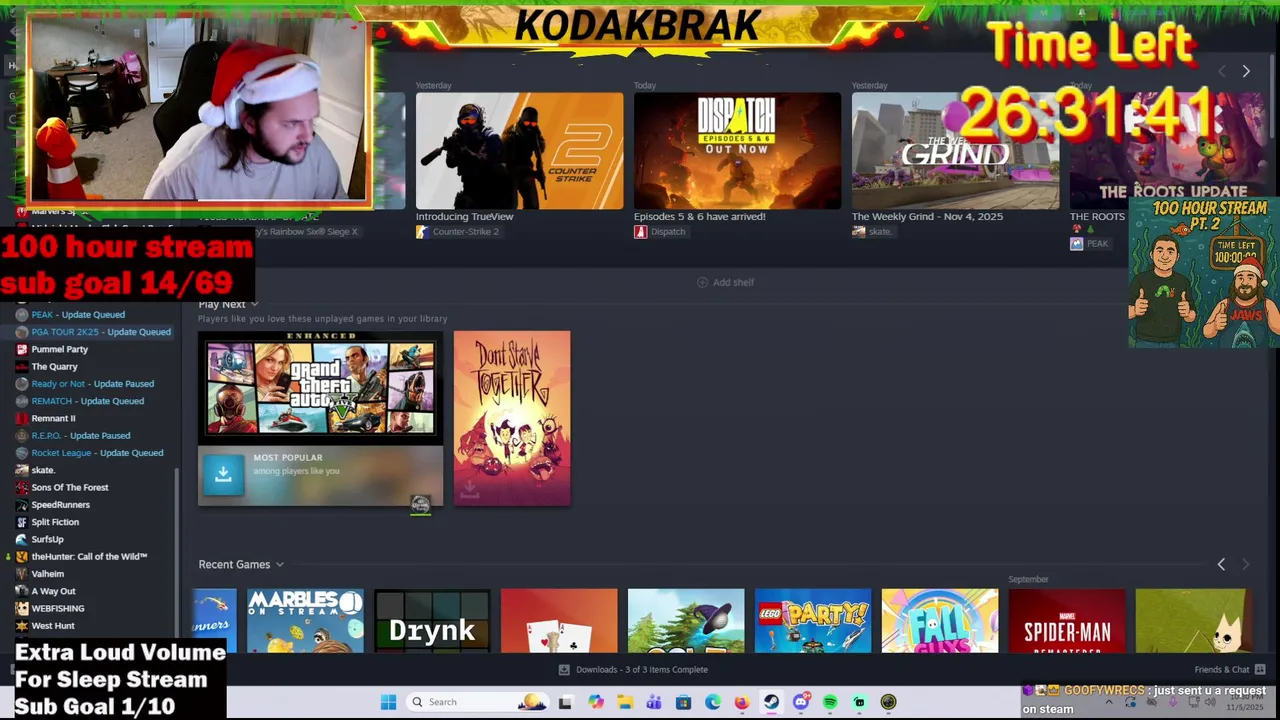Screen dimensions: 1280x720
Task: Click theHunter: Call of the Wild icon
Action: [x=22, y=557]
